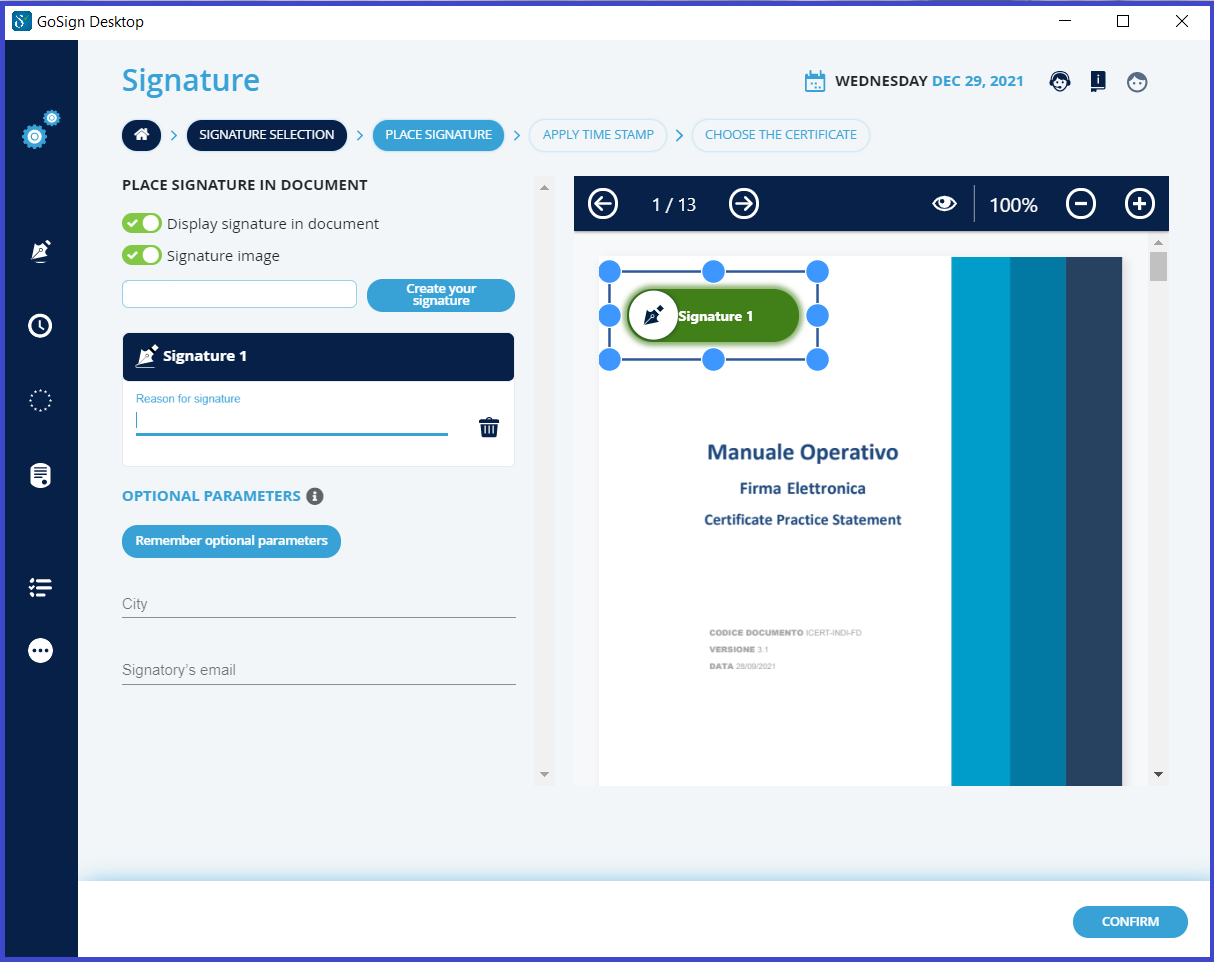
Task: Open the clock timestamp sidebar icon
Action: (x=40, y=326)
